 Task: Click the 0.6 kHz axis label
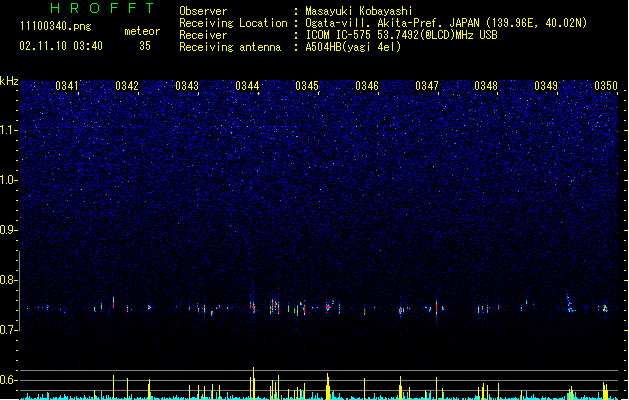pos(9,380)
